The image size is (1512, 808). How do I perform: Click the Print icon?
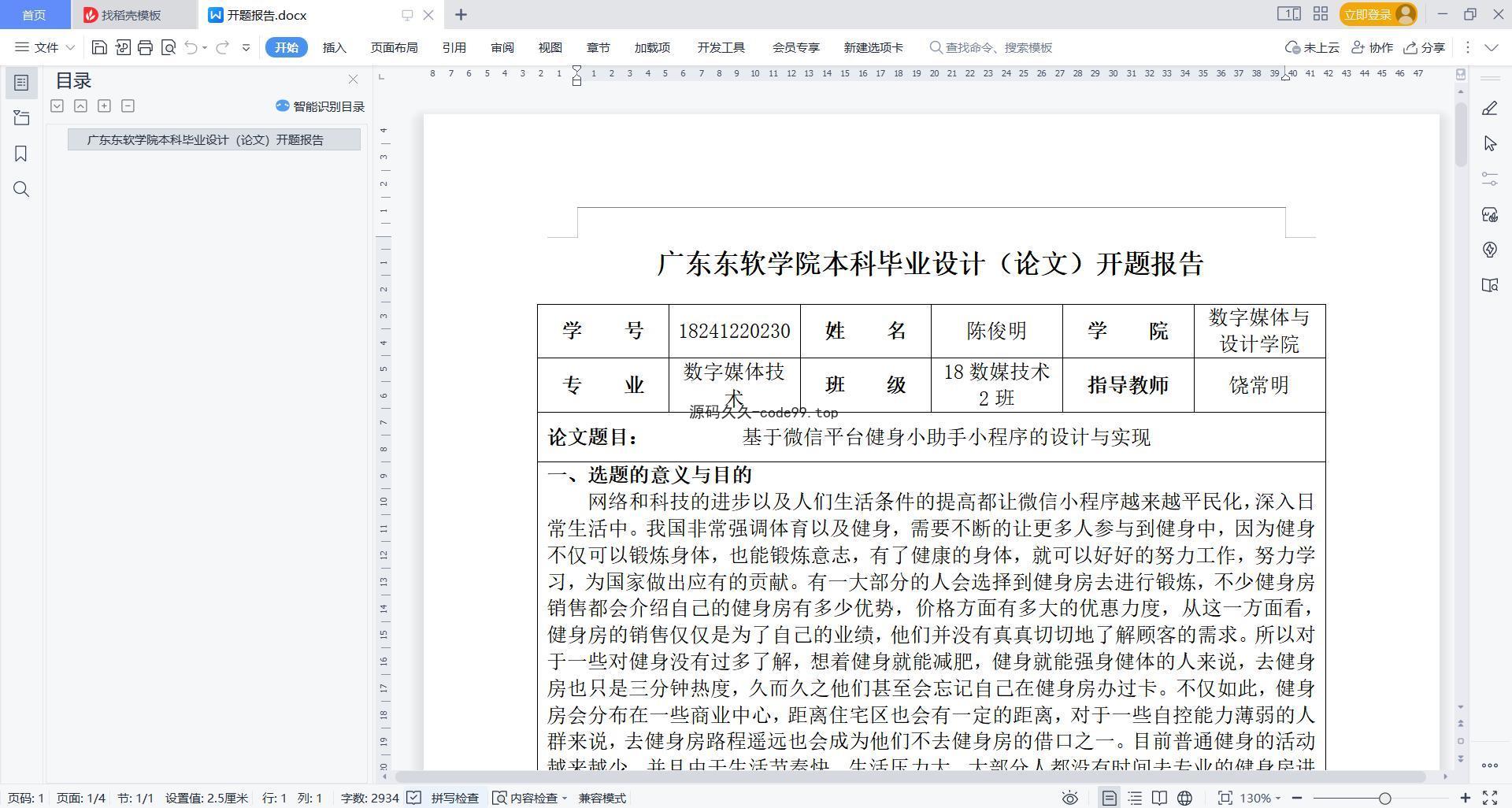click(x=145, y=47)
